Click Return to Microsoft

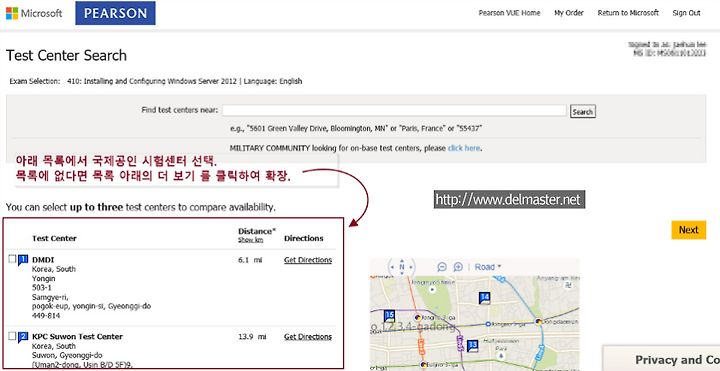tap(628, 13)
